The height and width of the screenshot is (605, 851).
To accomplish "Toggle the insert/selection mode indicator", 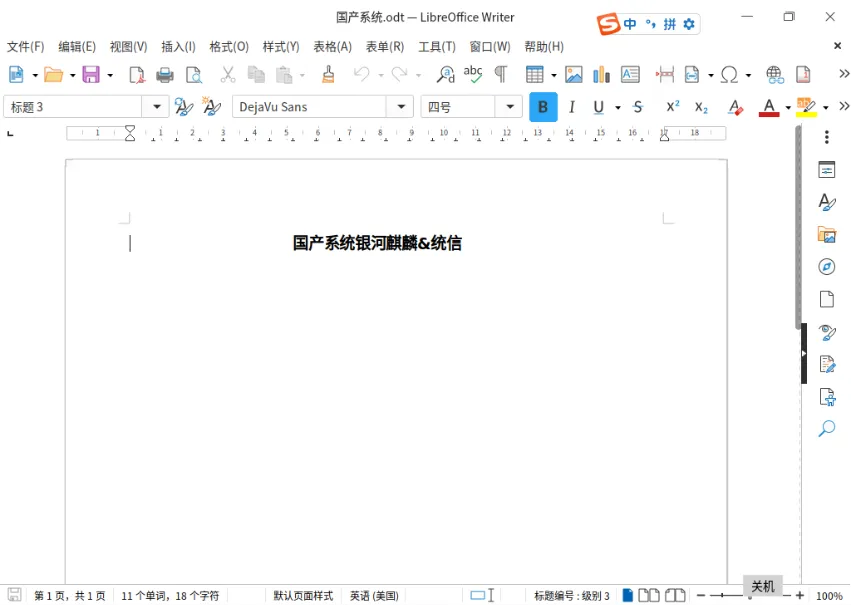I will tap(482, 595).
